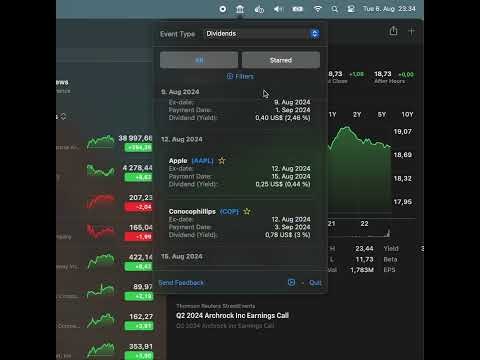
Task: Open the Wi-Fi menu bar icon
Action: [318, 9]
